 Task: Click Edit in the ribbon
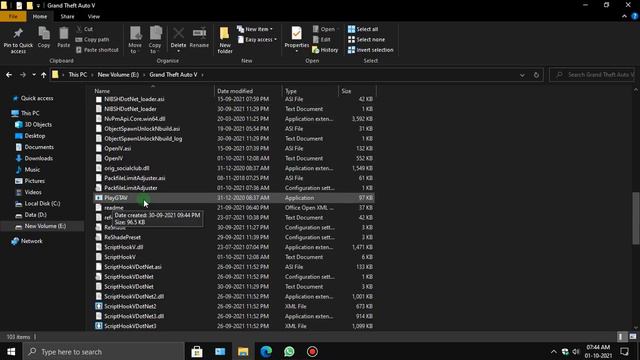click(322, 40)
